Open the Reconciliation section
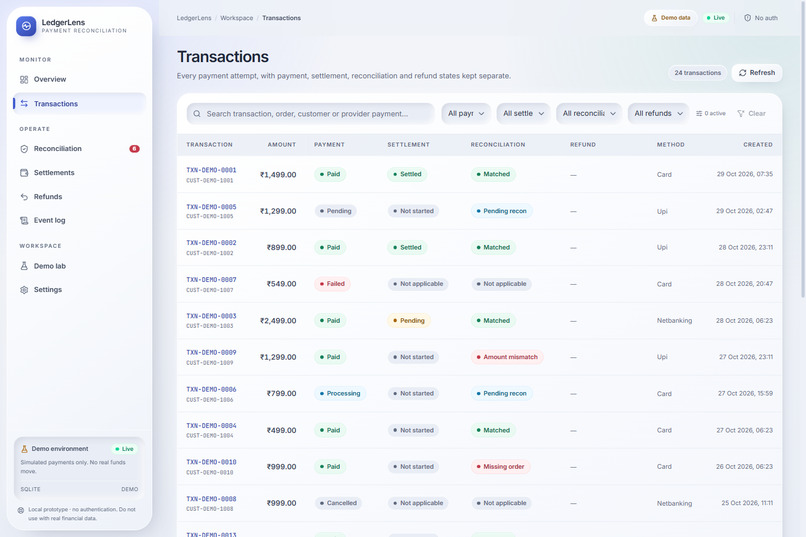This screenshot has width=806, height=537. click(x=80, y=149)
